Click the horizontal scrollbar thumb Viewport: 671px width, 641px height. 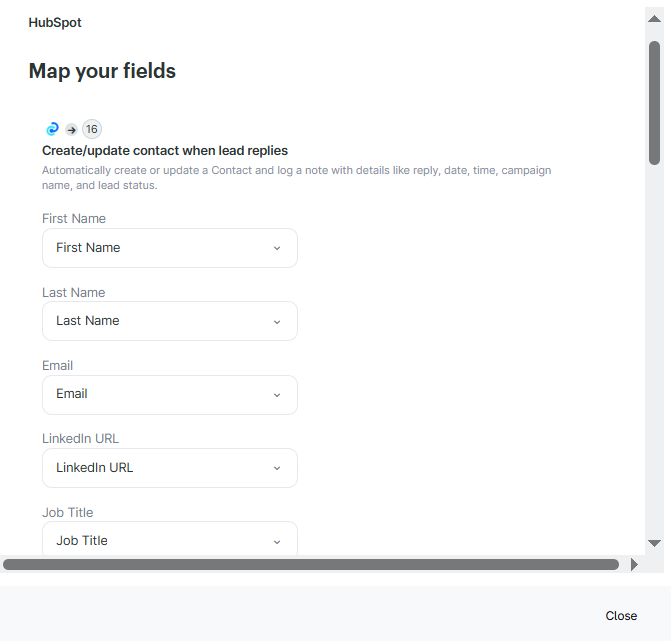[x=310, y=565]
